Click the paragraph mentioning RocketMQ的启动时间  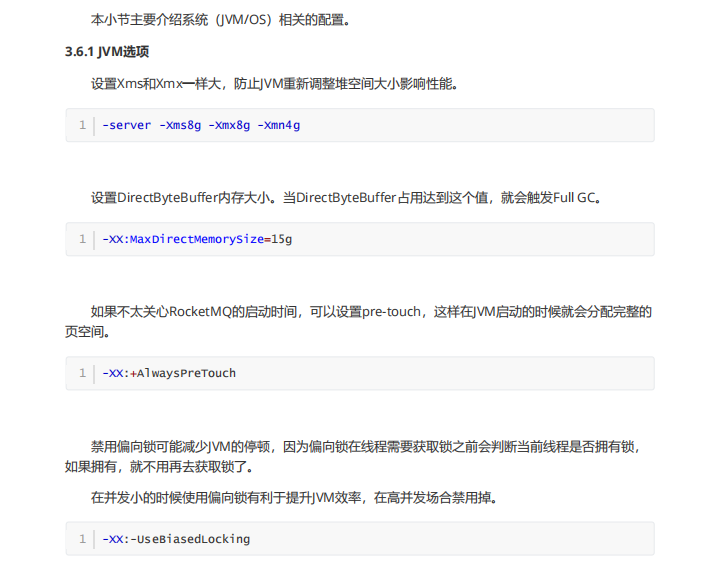(x=359, y=322)
